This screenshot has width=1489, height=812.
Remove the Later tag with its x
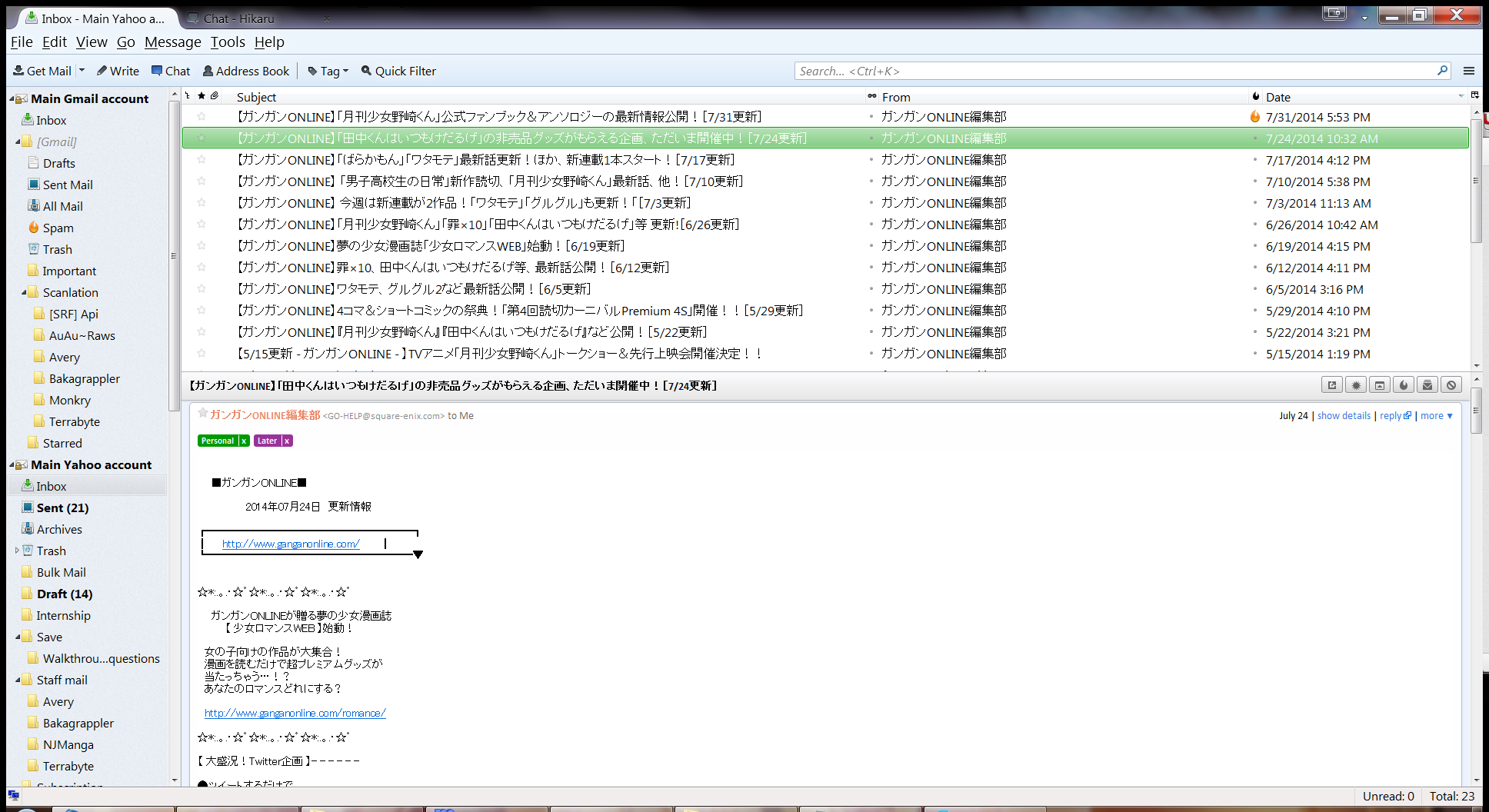(287, 441)
